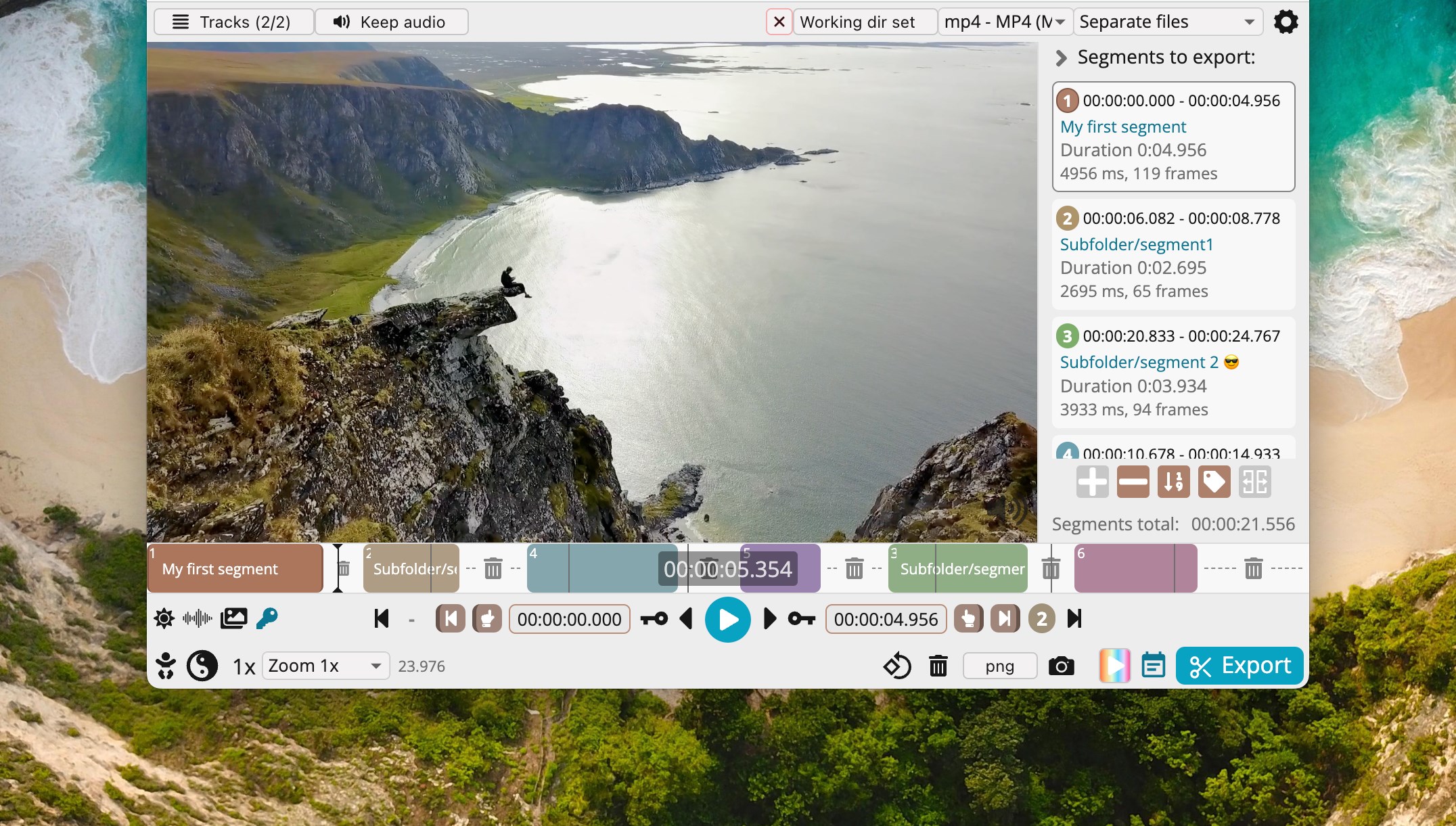Open the Separate files export mode dropdown

tap(1166, 21)
